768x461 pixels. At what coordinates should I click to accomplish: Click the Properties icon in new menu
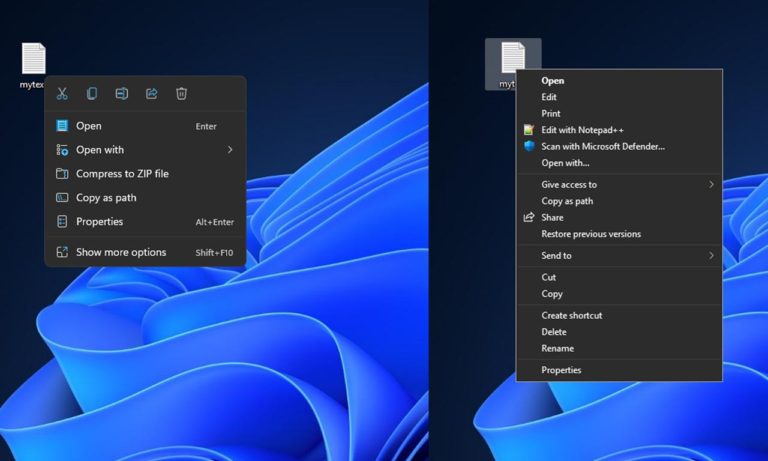tap(62, 221)
